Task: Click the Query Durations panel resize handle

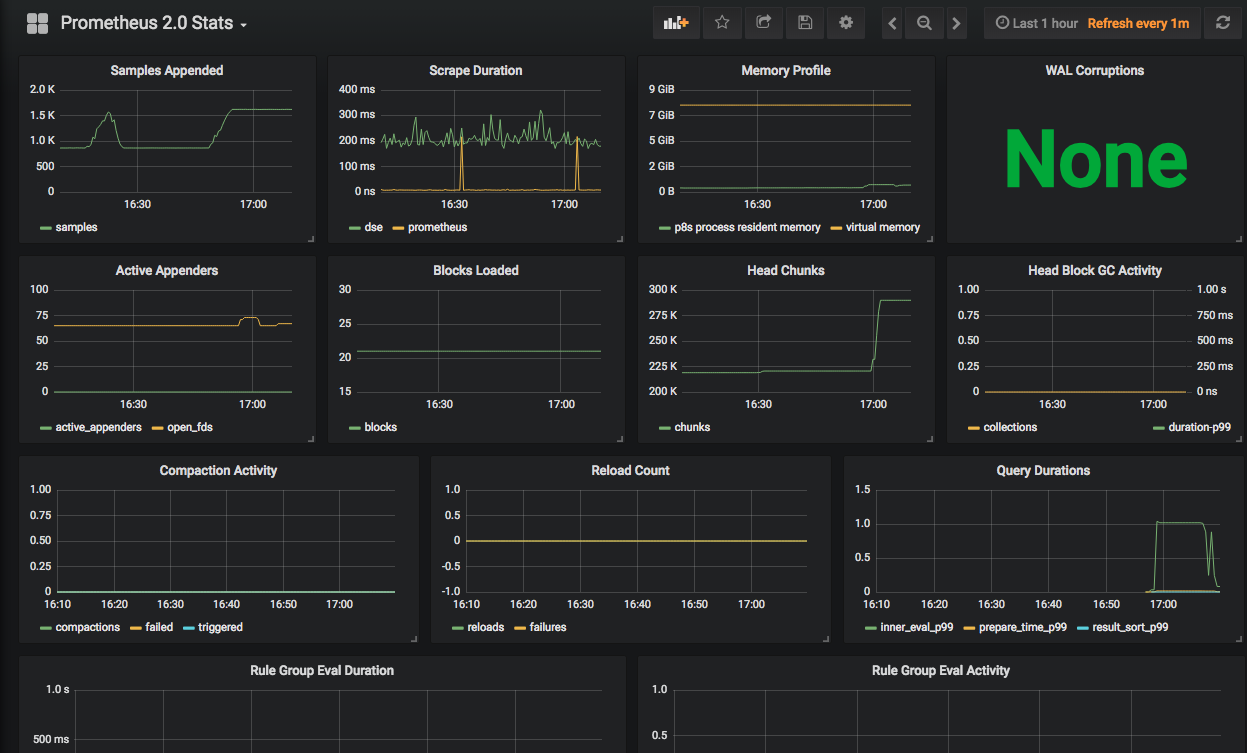Action: pos(1237,638)
